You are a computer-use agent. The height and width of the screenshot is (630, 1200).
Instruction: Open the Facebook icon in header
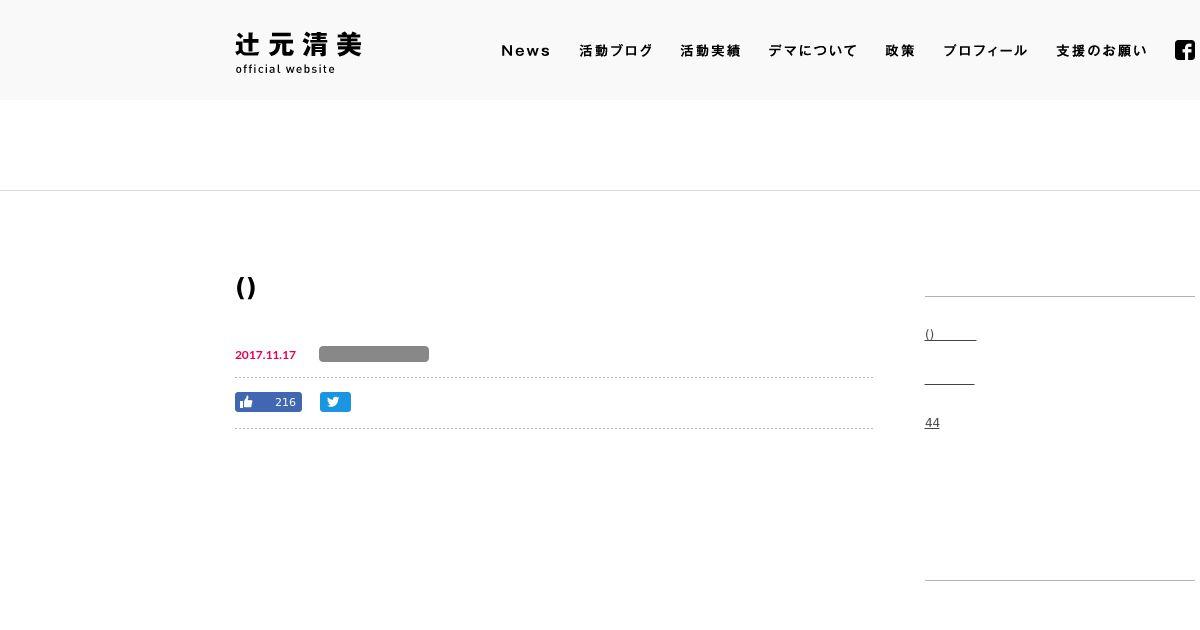pos(1185,50)
